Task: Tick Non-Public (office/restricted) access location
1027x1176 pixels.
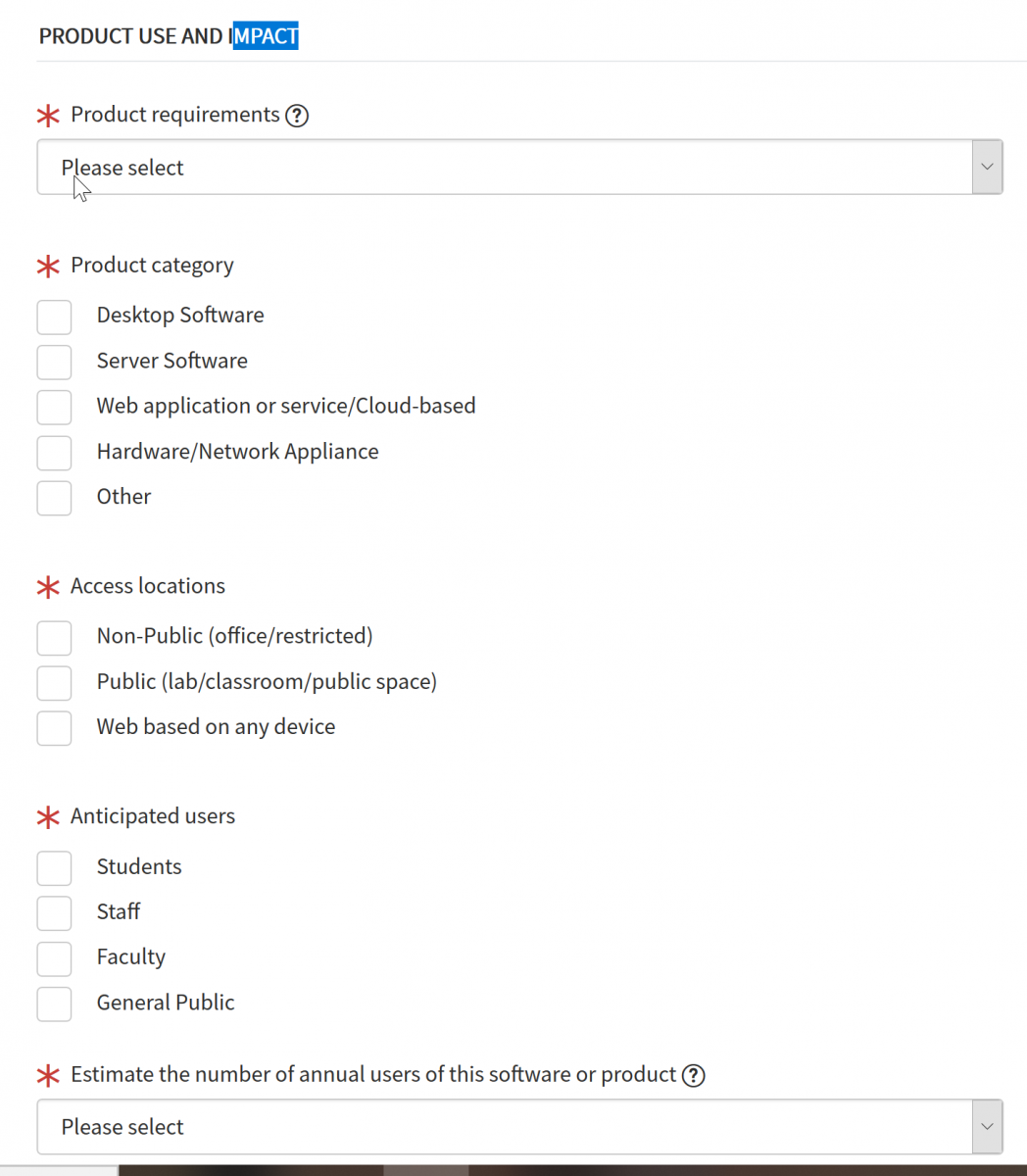Action: (55, 637)
